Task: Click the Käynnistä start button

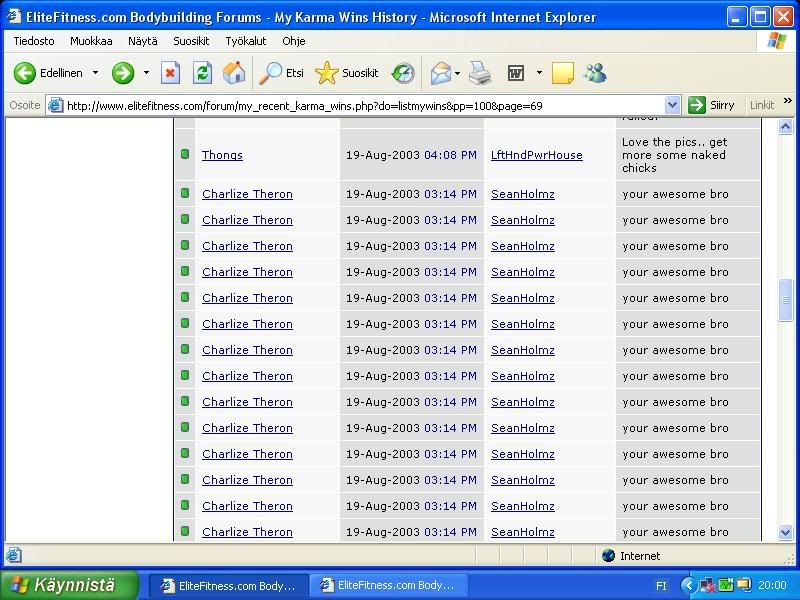Action: click(68, 585)
